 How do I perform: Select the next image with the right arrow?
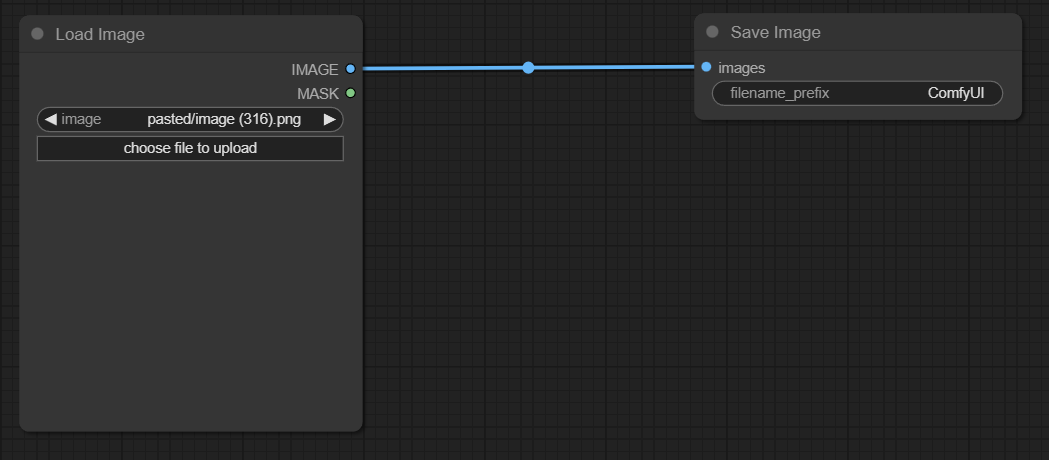329,120
